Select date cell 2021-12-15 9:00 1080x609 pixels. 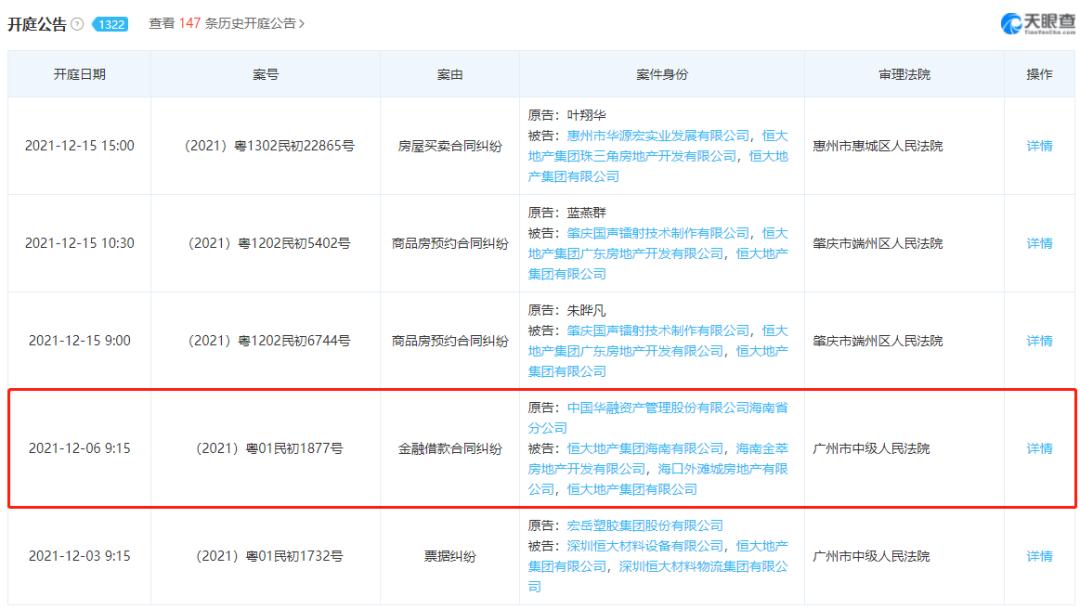click(79, 341)
